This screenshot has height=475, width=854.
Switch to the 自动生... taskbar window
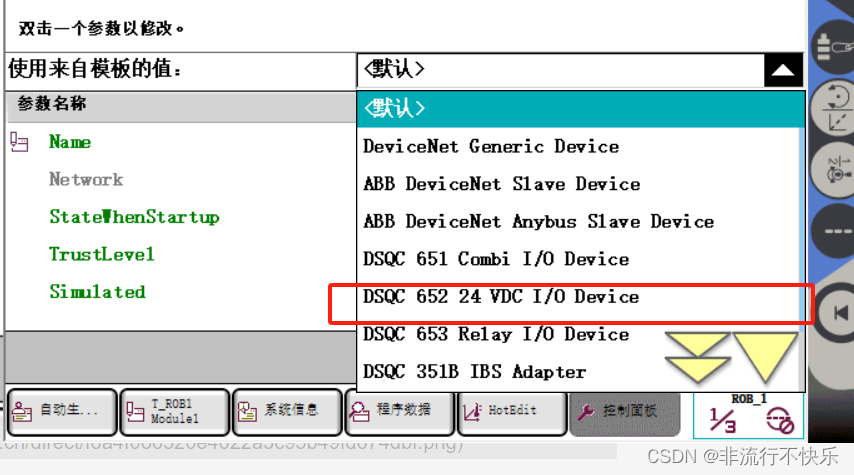(x=62, y=412)
